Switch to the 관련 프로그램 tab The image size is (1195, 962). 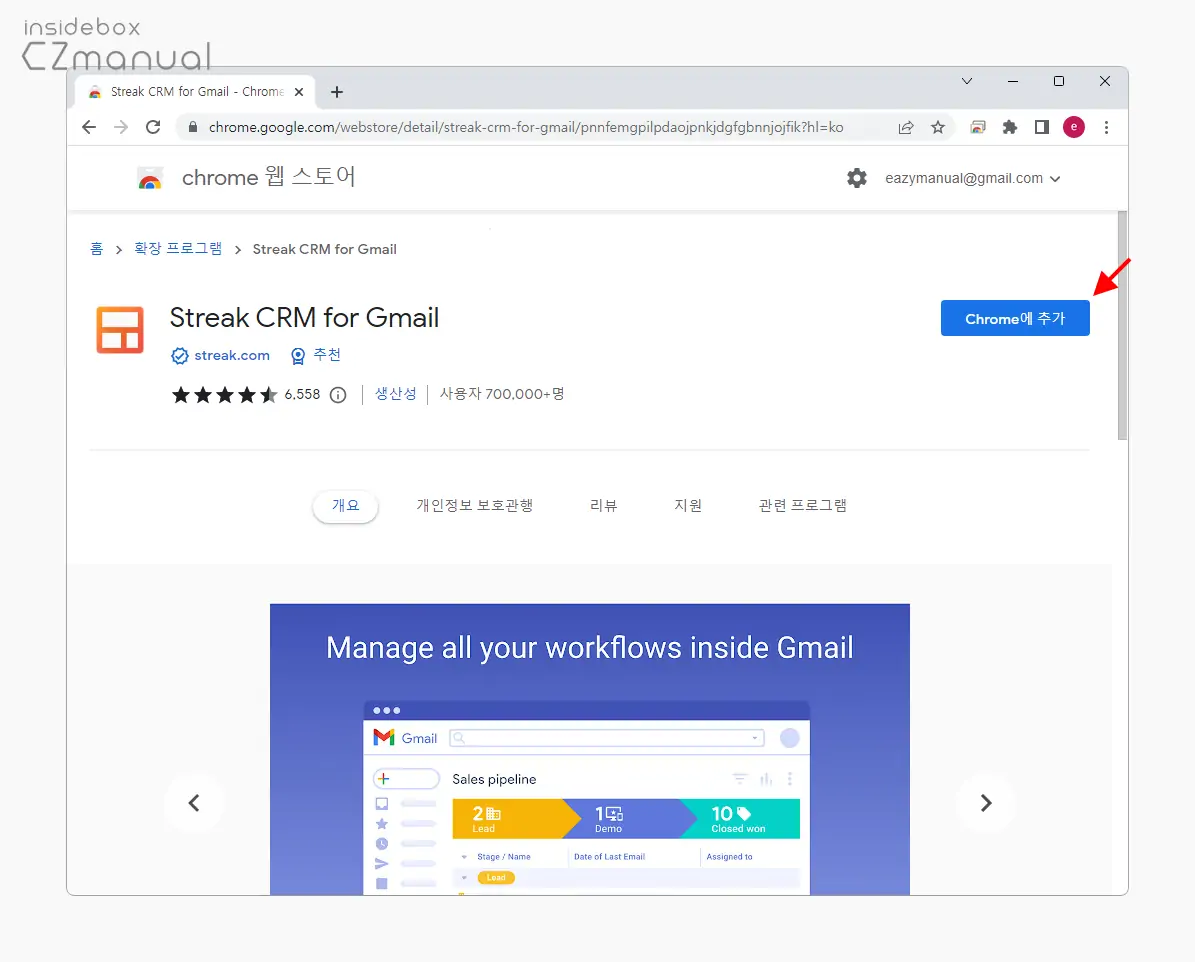tap(802, 506)
